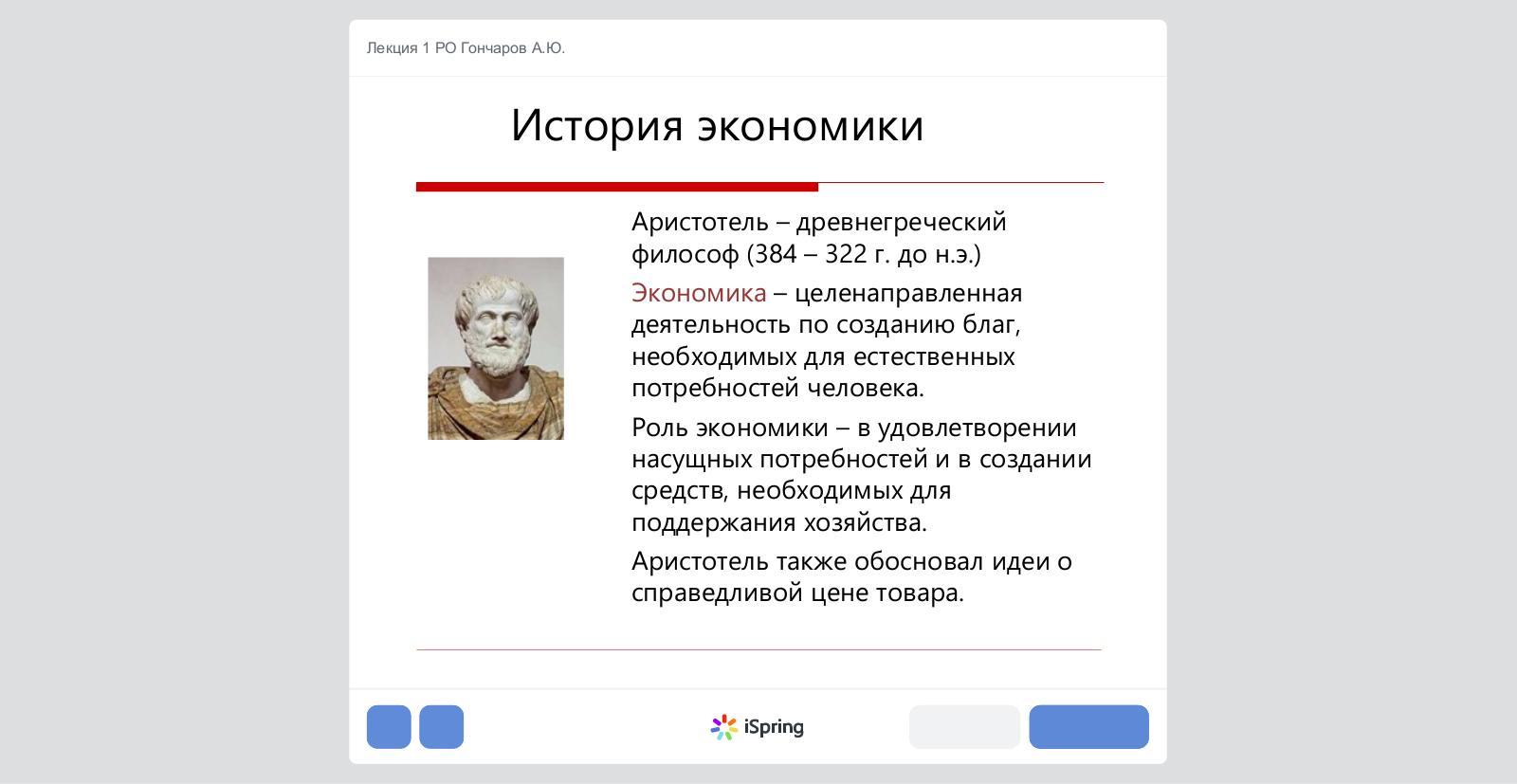Click the text "поддержания хозяйства."
The height and width of the screenshot is (784, 1517).
pyautogui.click(x=779, y=522)
